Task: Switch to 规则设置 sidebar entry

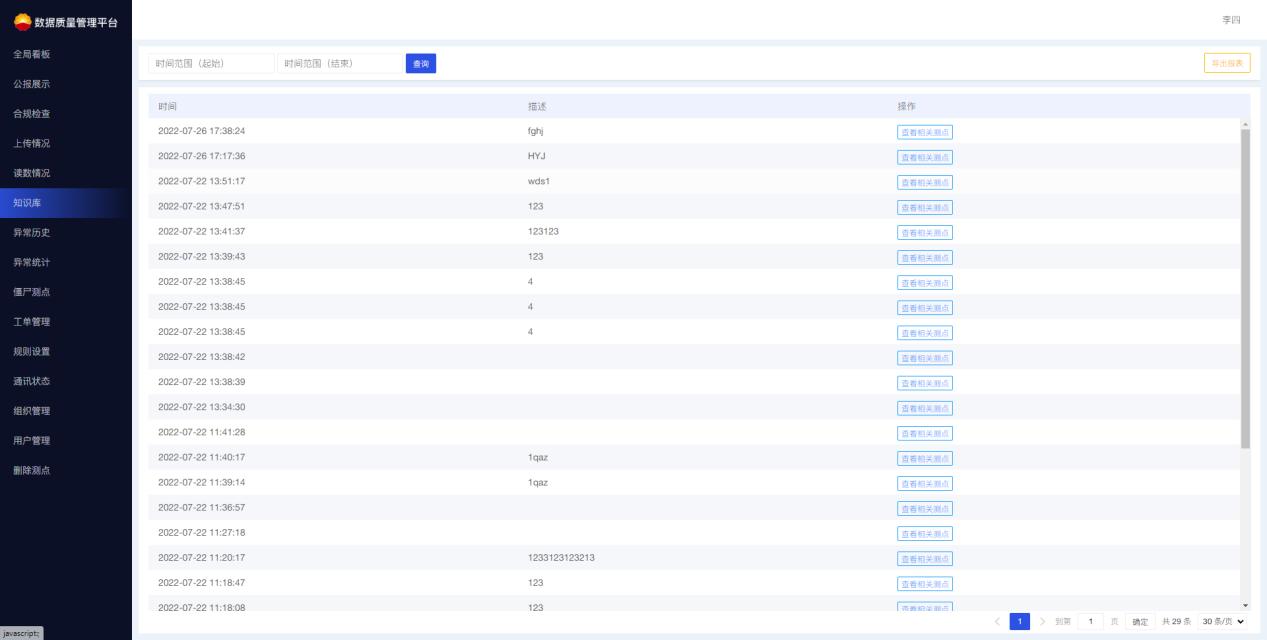Action: pos(32,352)
